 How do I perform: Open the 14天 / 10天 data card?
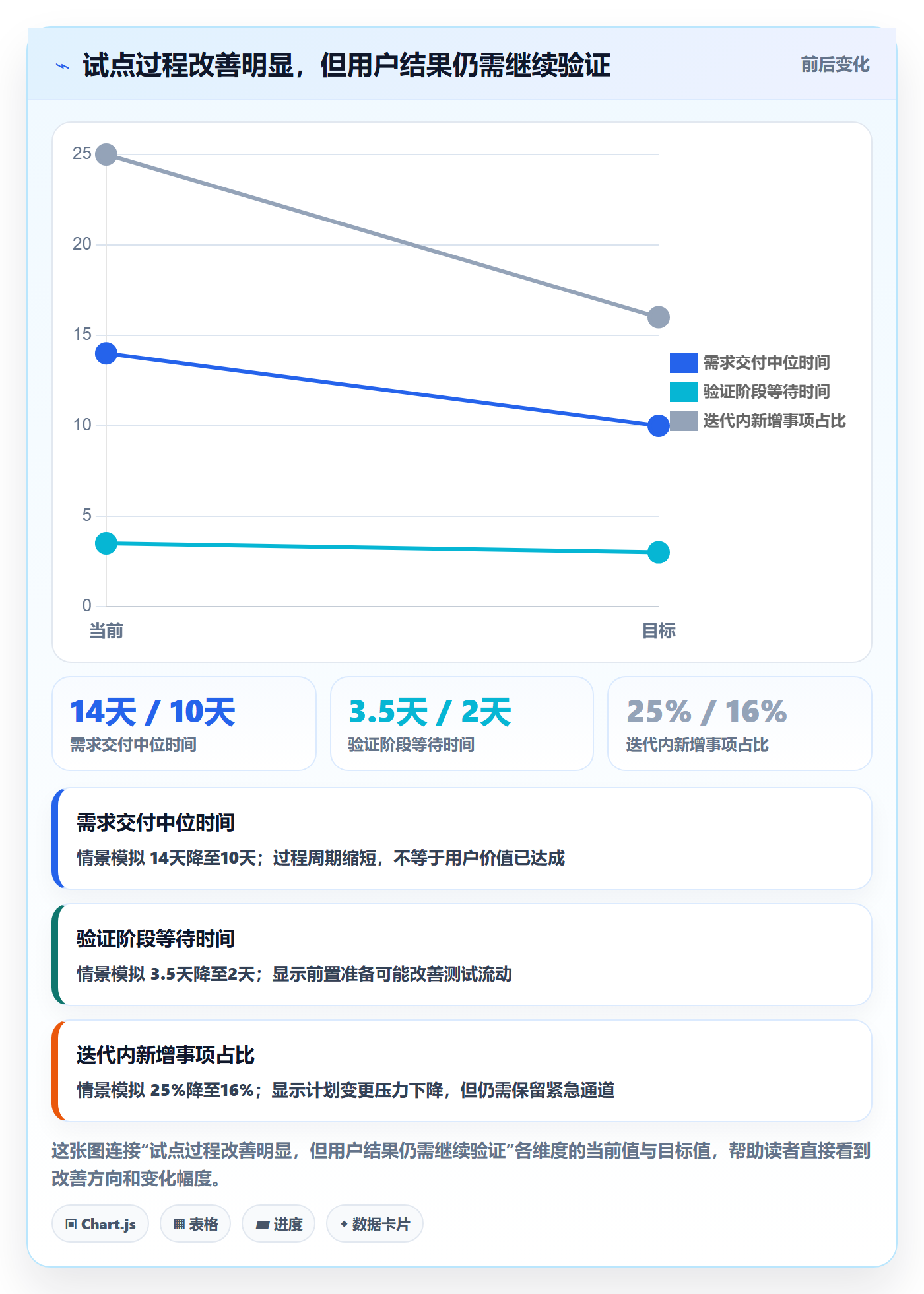pos(184,724)
